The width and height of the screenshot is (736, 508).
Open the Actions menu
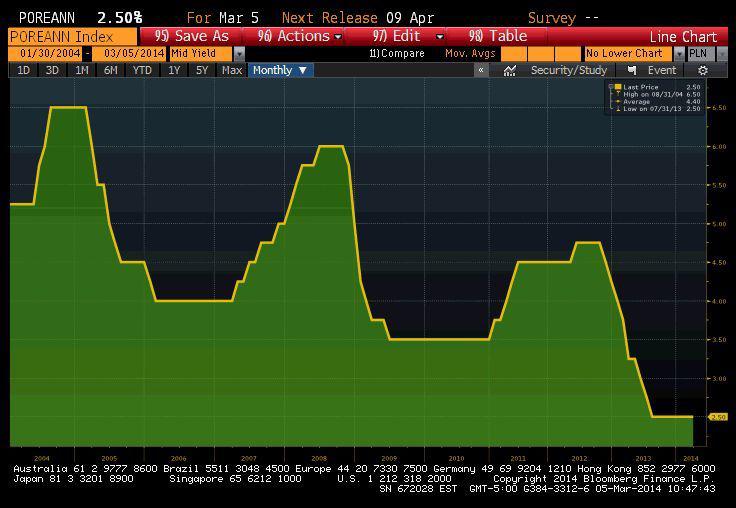[x=300, y=36]
